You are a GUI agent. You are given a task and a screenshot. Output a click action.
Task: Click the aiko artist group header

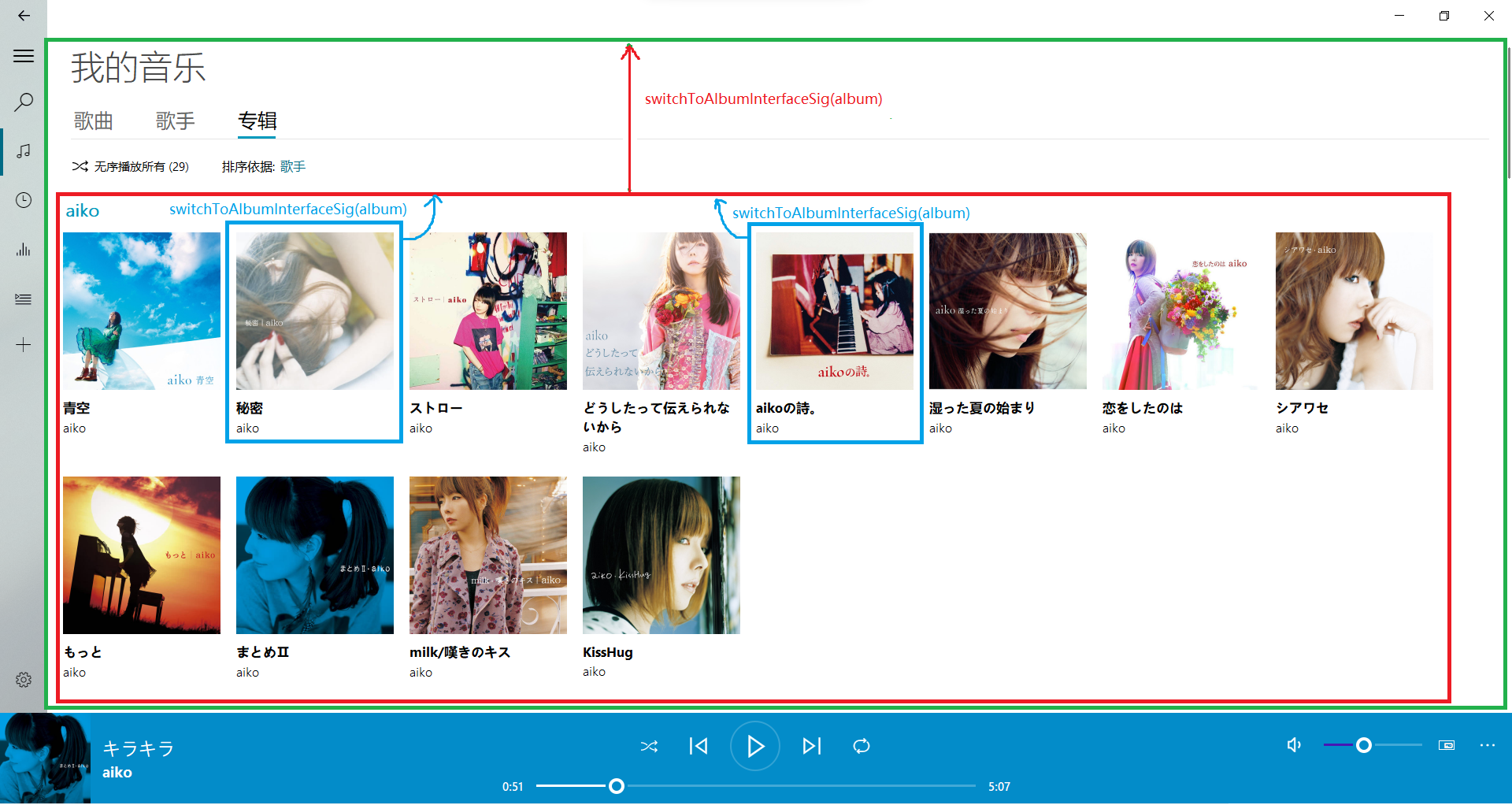[x=83, y=211]
